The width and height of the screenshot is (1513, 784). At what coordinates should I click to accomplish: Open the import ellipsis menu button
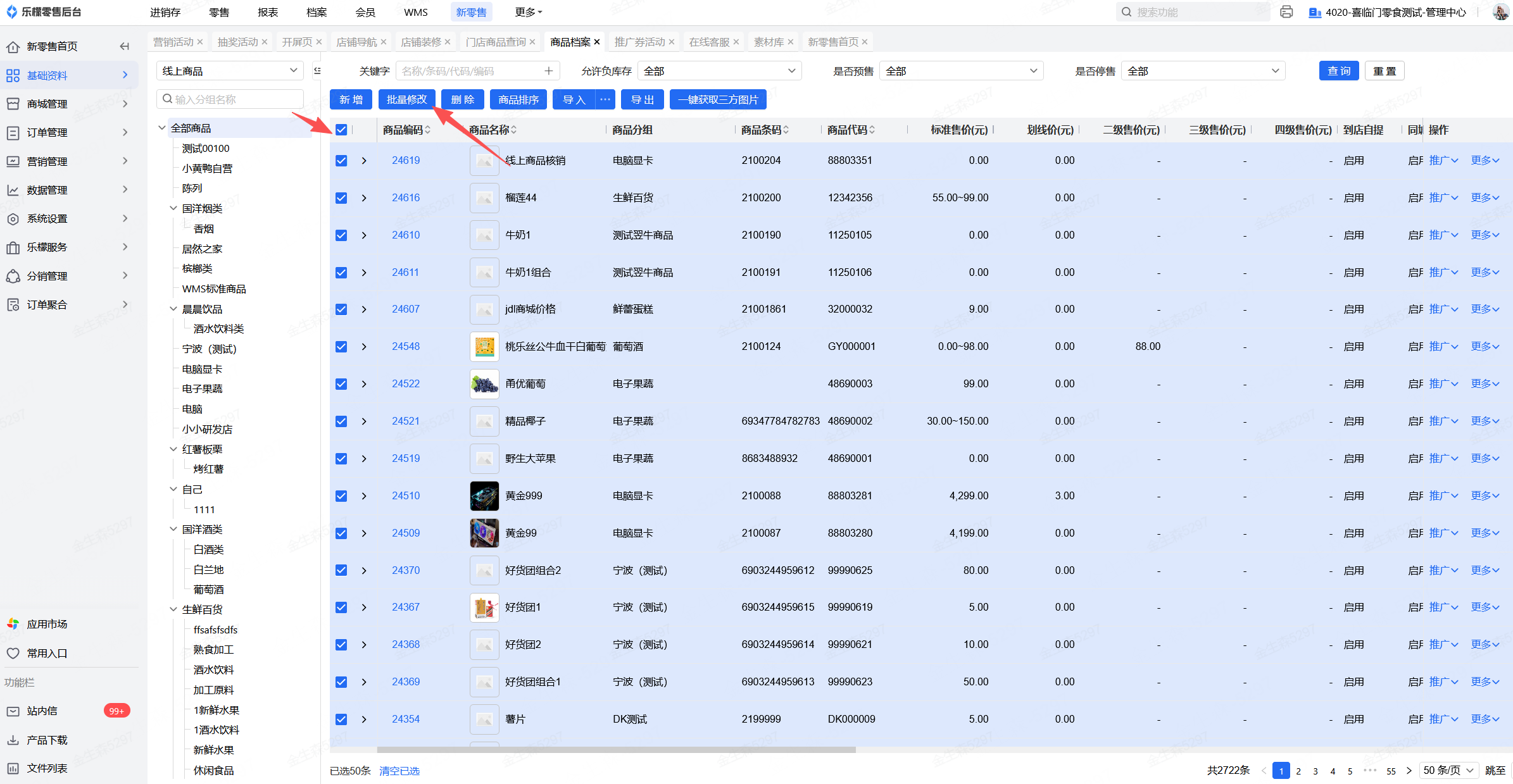pos(605,99)
